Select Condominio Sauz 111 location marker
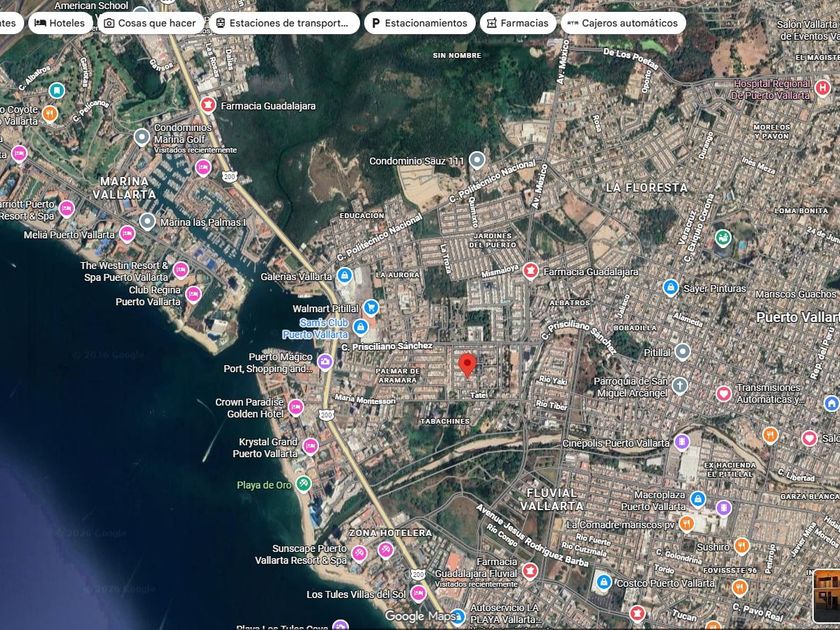Image resolution: width=840 pixels, height=630 pixels. coord(477,160)
